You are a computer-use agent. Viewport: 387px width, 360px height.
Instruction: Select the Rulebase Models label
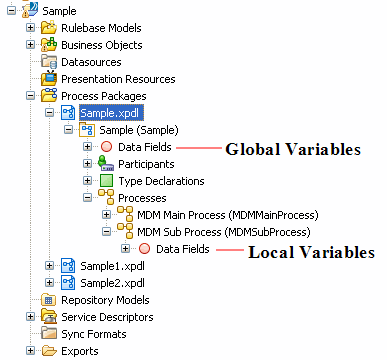coord(101,28)
